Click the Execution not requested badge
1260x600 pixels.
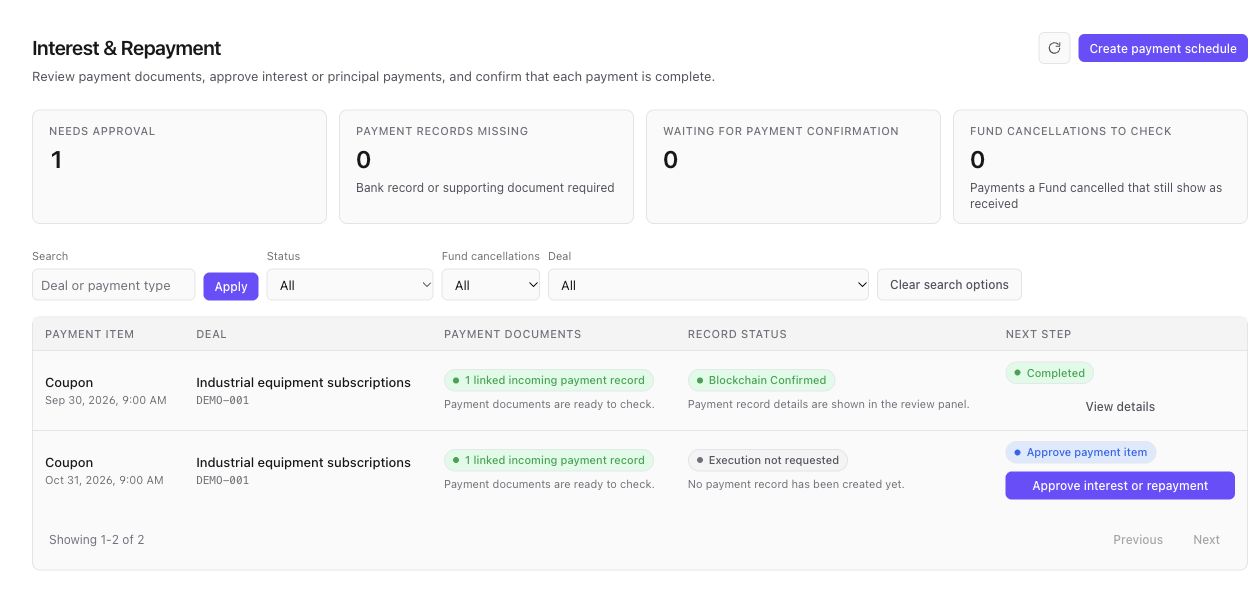click(x=768, y=460)
